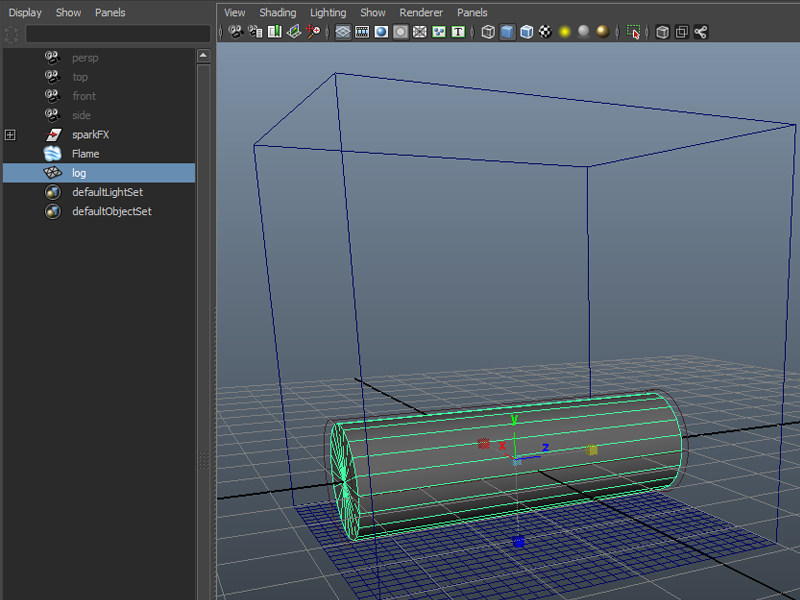
Task: Open the Camera Attributes icon
Action: (255, 32)
